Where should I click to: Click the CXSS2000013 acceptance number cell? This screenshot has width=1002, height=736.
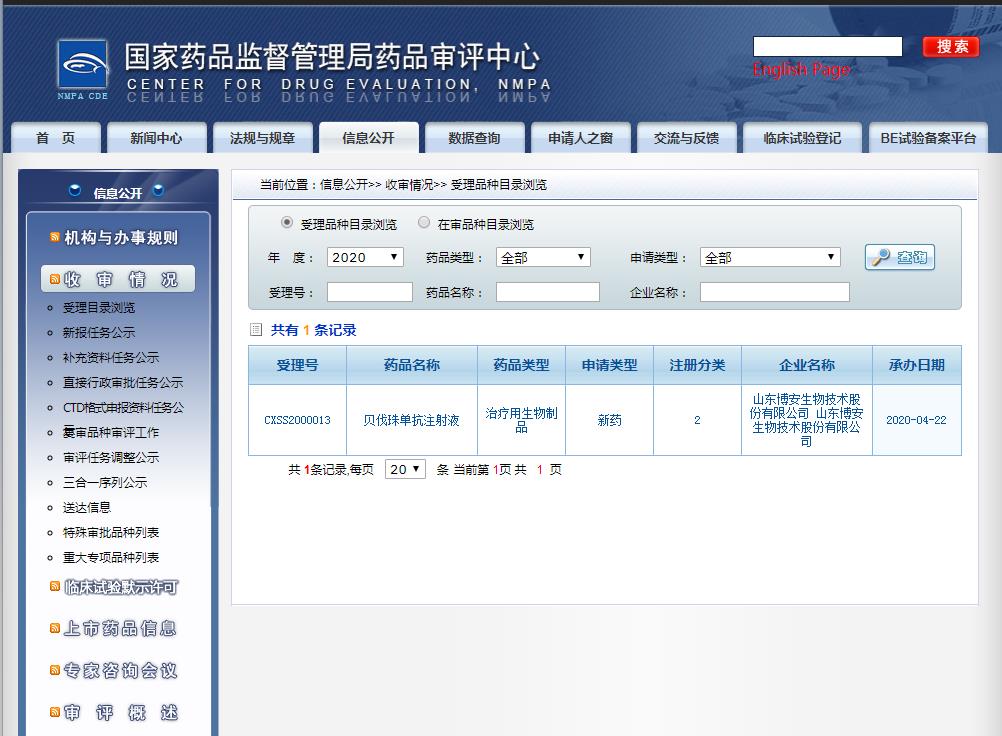297,420
